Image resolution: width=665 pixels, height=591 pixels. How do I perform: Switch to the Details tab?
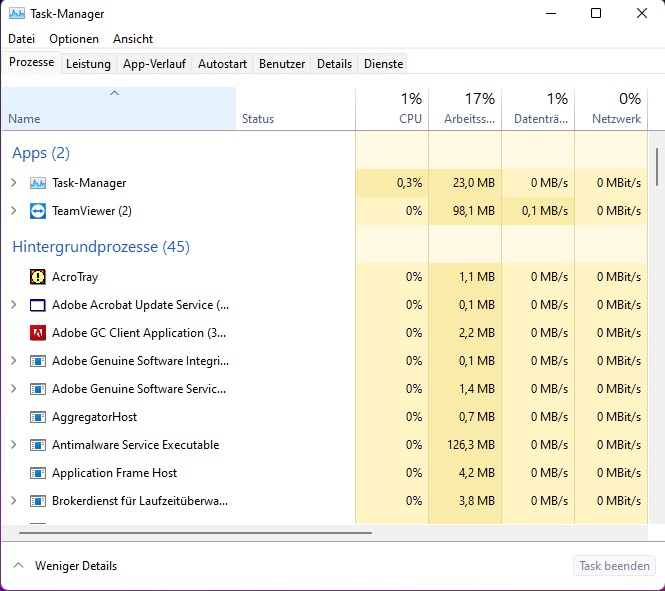point(334,64)
